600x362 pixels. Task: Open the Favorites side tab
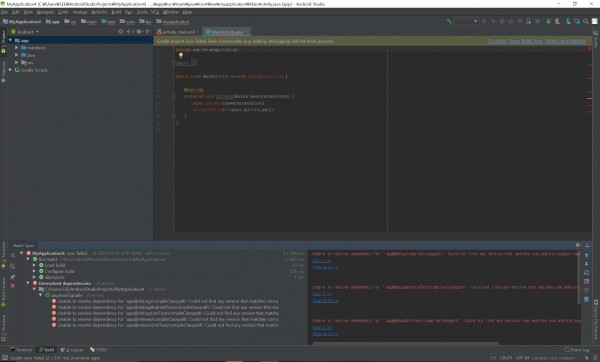click(3, 254)
